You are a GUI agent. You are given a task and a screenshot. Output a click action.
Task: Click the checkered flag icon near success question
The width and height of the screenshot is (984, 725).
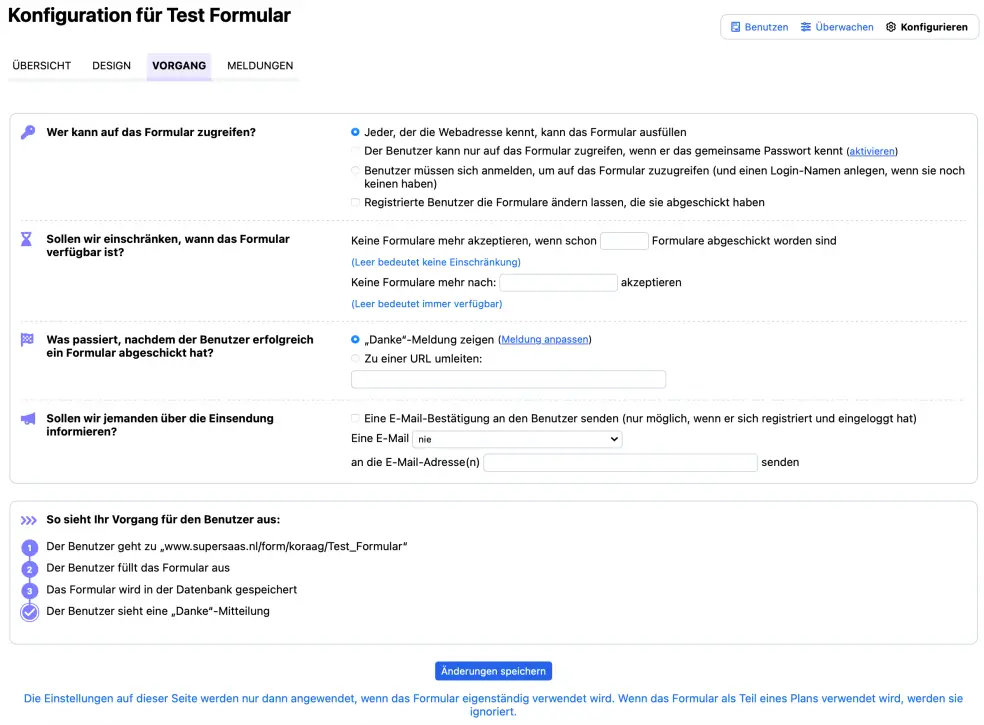29,339
